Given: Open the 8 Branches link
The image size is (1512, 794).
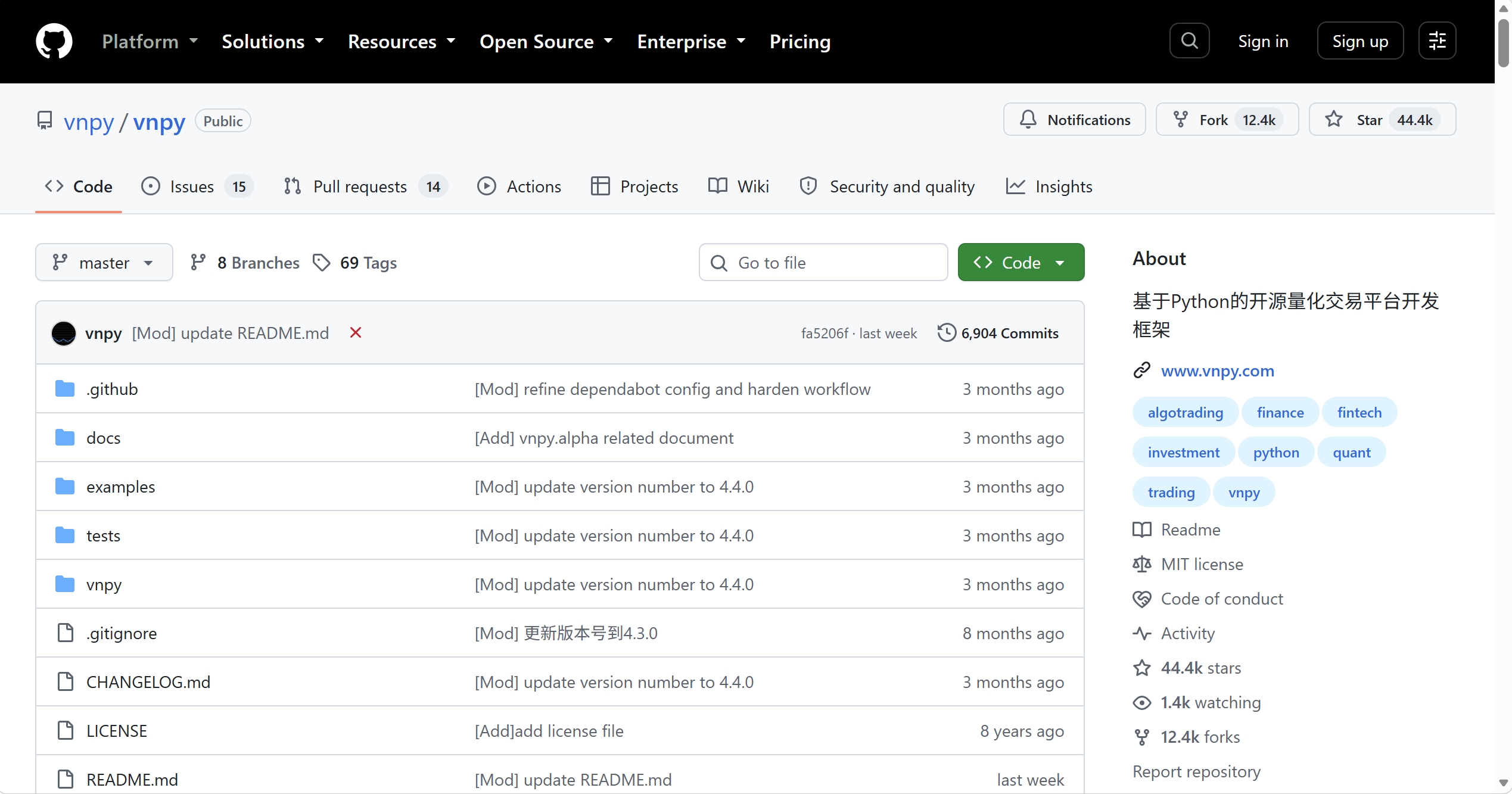Looking at the screenshot, I should (x=245, y=263).
